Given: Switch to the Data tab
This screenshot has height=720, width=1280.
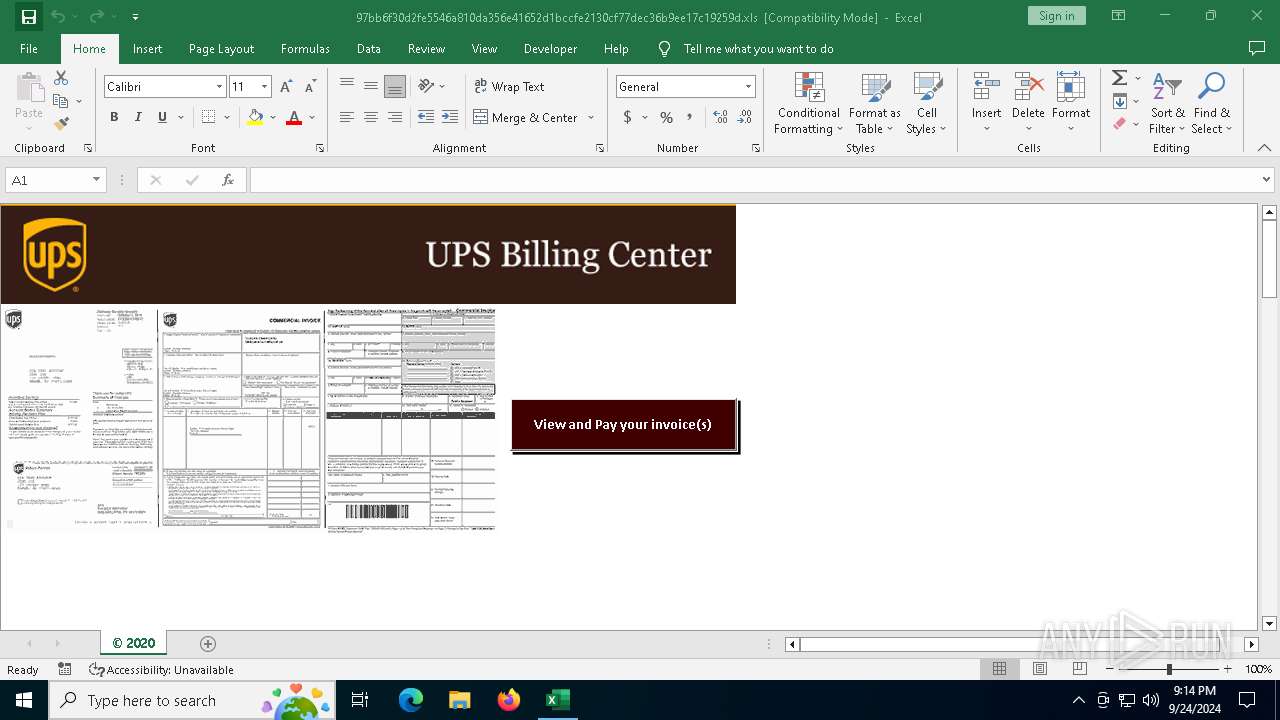Looking at the screenshot, I should [369, 48].
